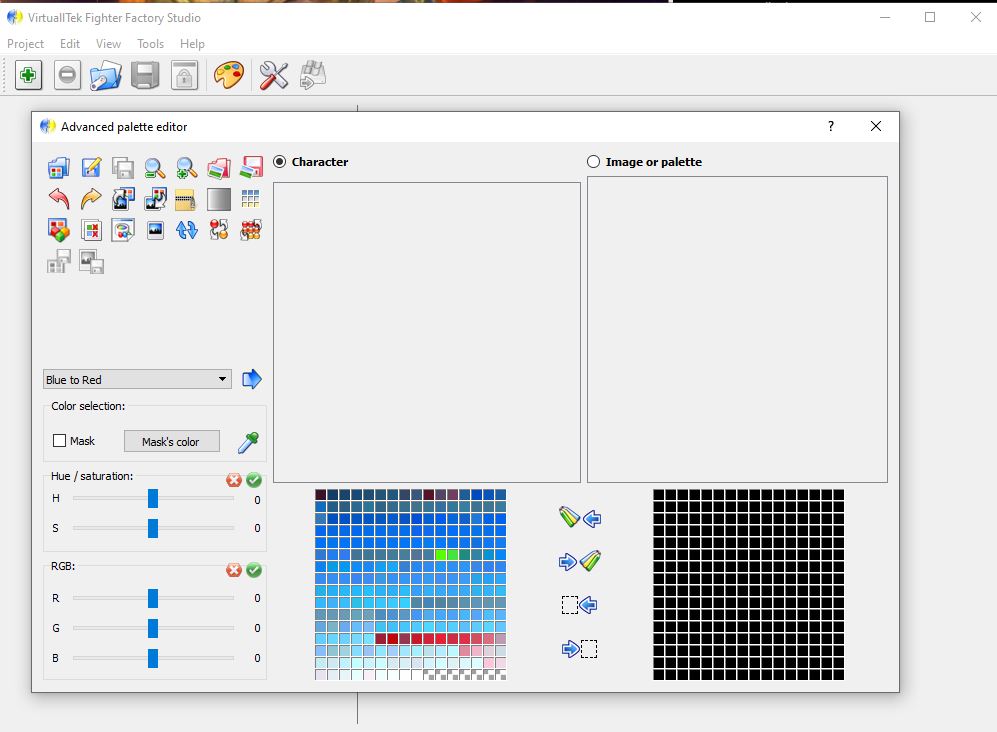Image resolution: width=997 pixels, height=732 pixels.
Task: Select the Image or palette radio button
Action: click(593, 162)
